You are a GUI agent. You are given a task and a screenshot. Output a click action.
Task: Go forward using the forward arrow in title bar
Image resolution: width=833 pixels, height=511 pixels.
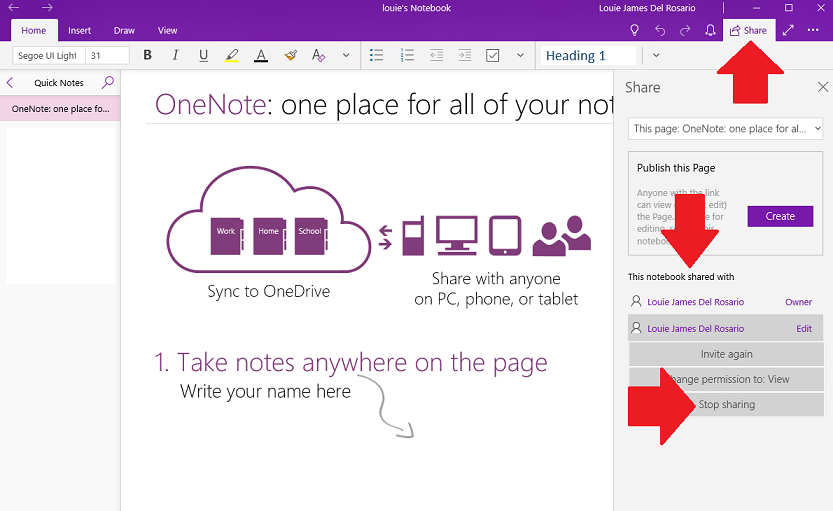(x=47, y=7)
